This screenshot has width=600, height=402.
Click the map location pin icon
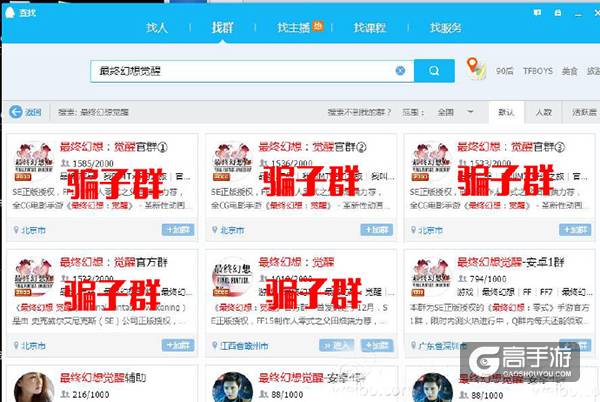coord(475,68)
